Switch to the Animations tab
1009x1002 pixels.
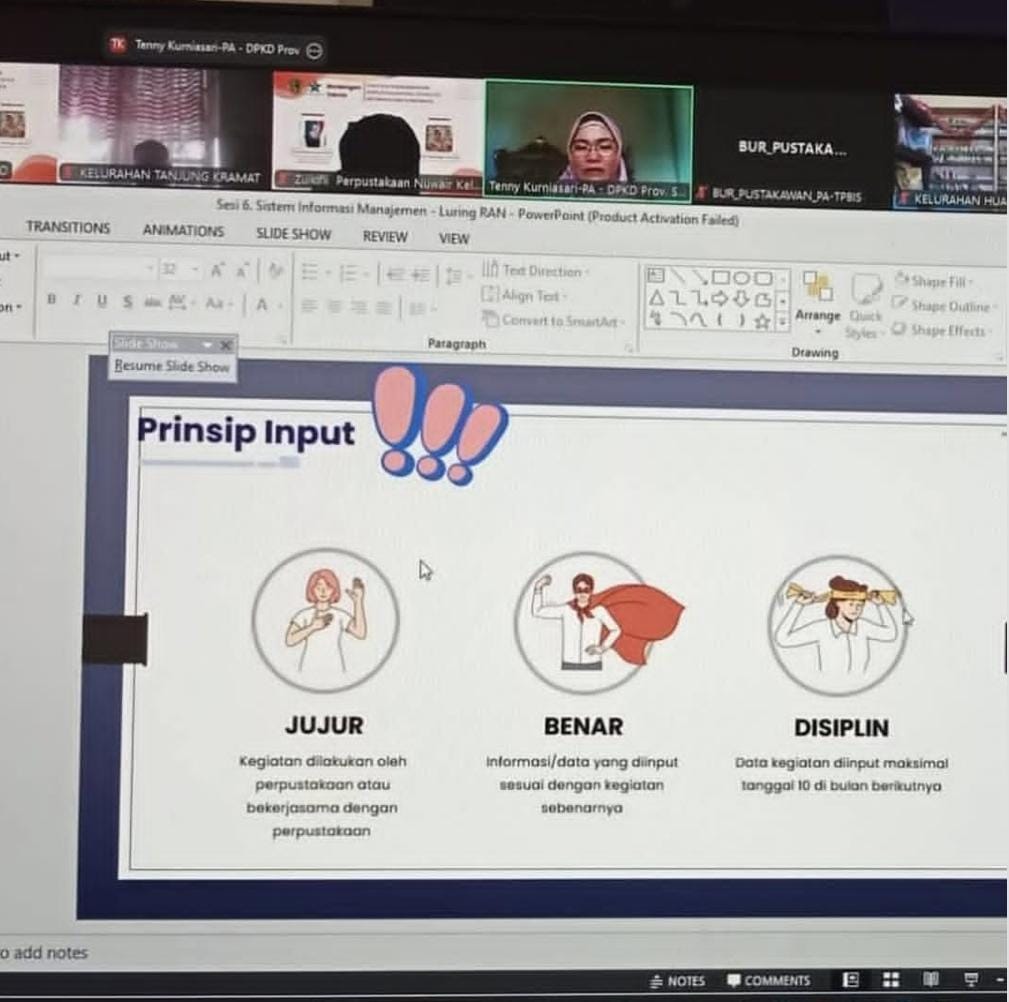click(x=183, y=231)
